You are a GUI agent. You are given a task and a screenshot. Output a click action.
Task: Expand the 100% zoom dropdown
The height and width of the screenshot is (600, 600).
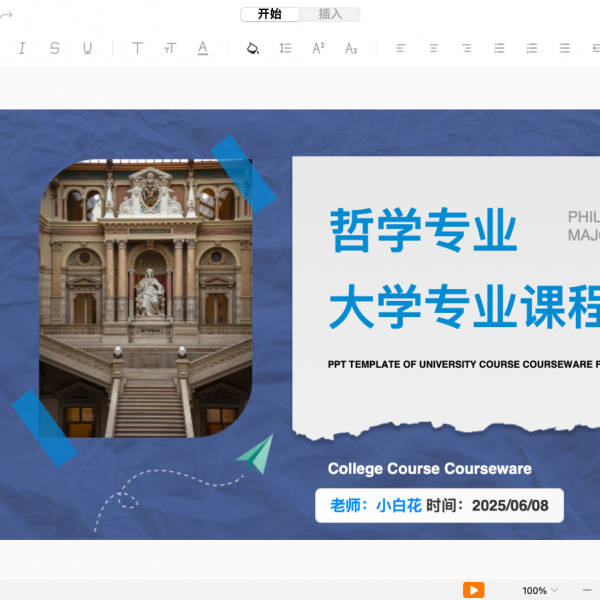[540, 590]
